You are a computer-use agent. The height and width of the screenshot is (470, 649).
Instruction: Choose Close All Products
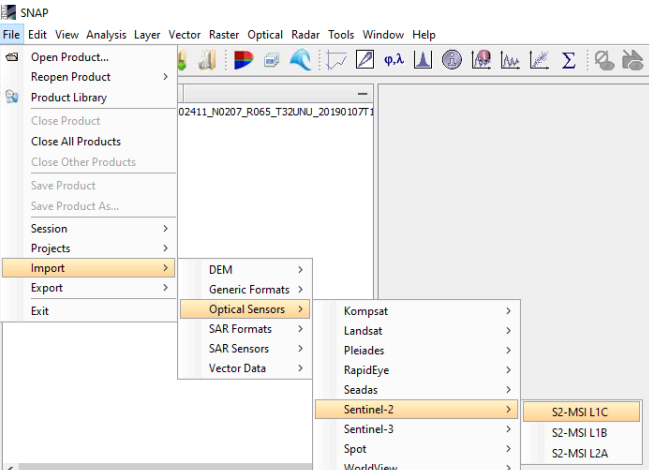click(89, 141)
